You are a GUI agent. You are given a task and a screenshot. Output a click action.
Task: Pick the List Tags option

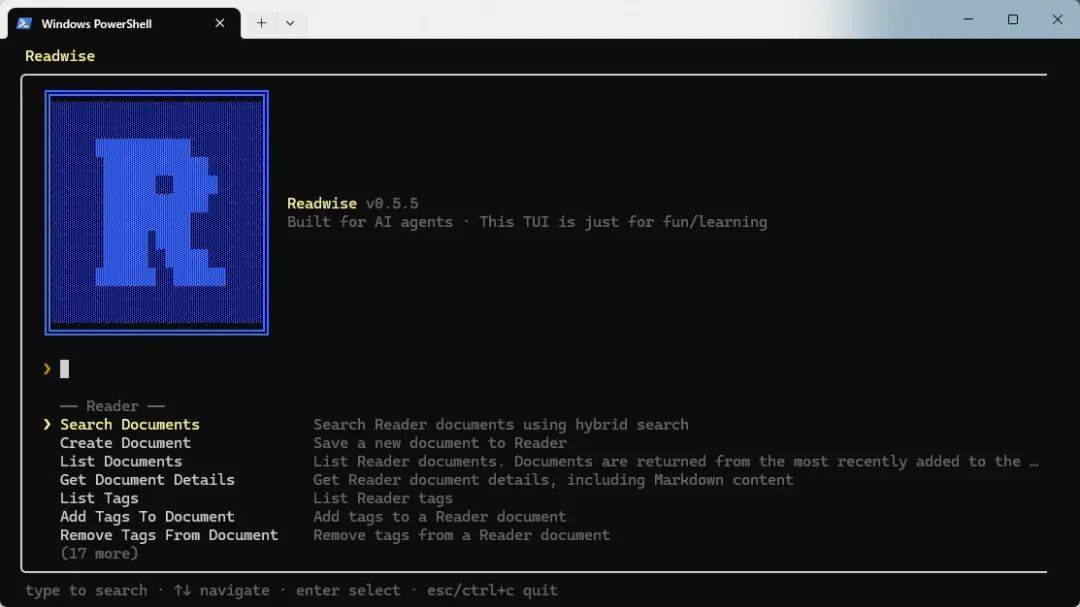[x=99, y=498]
